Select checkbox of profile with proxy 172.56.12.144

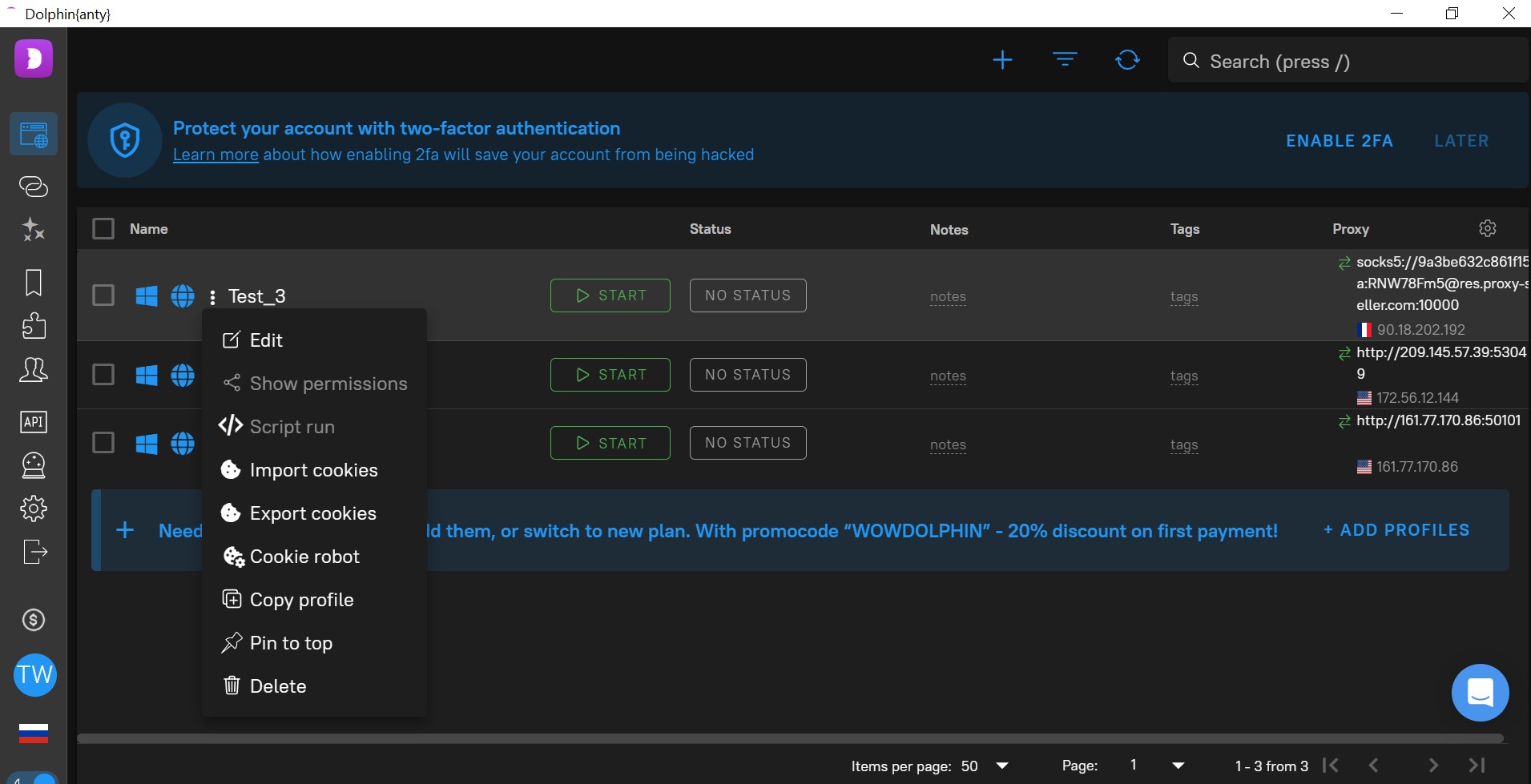[103, 375]
